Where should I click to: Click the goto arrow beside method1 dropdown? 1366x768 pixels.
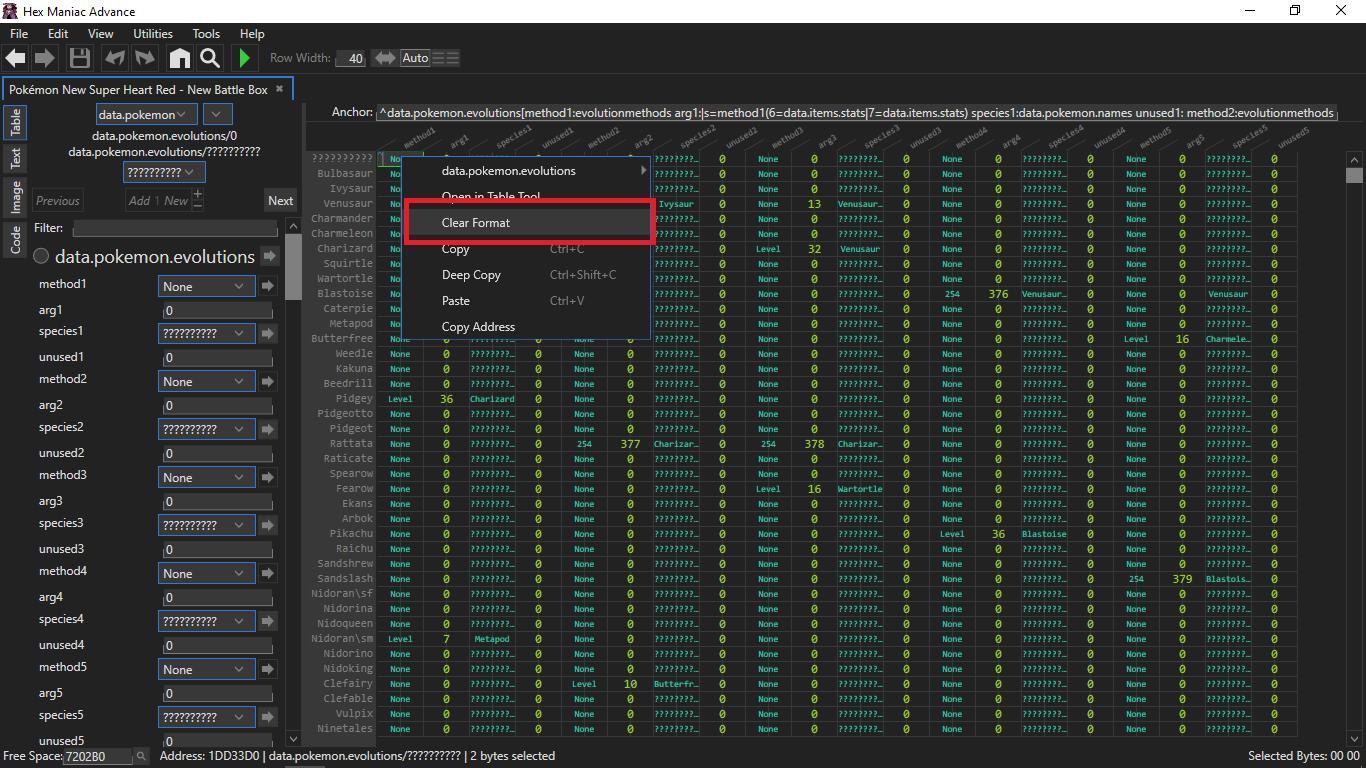pos(268,286)
